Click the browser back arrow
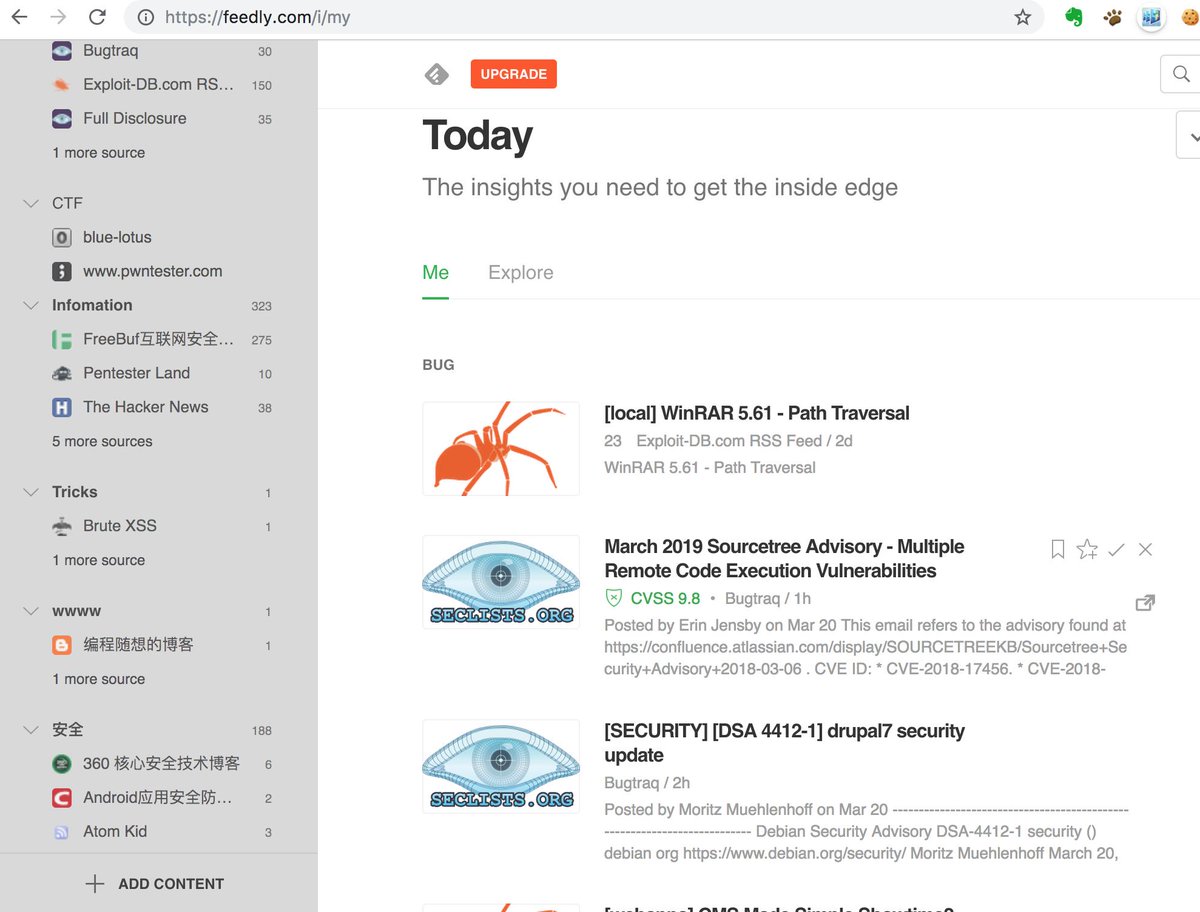This screenshot has width=1200, height=912. (x=19, y=17)
